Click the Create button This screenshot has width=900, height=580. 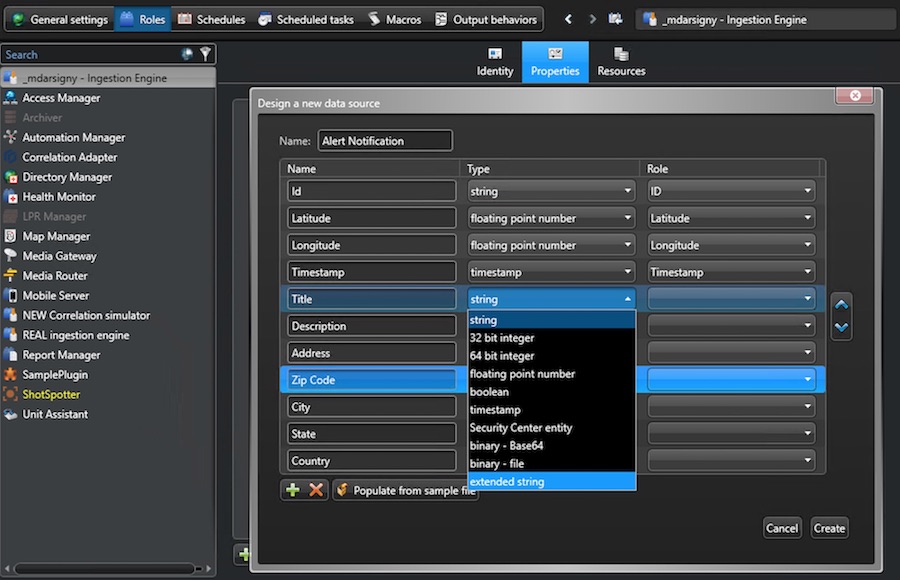point(829,528)
